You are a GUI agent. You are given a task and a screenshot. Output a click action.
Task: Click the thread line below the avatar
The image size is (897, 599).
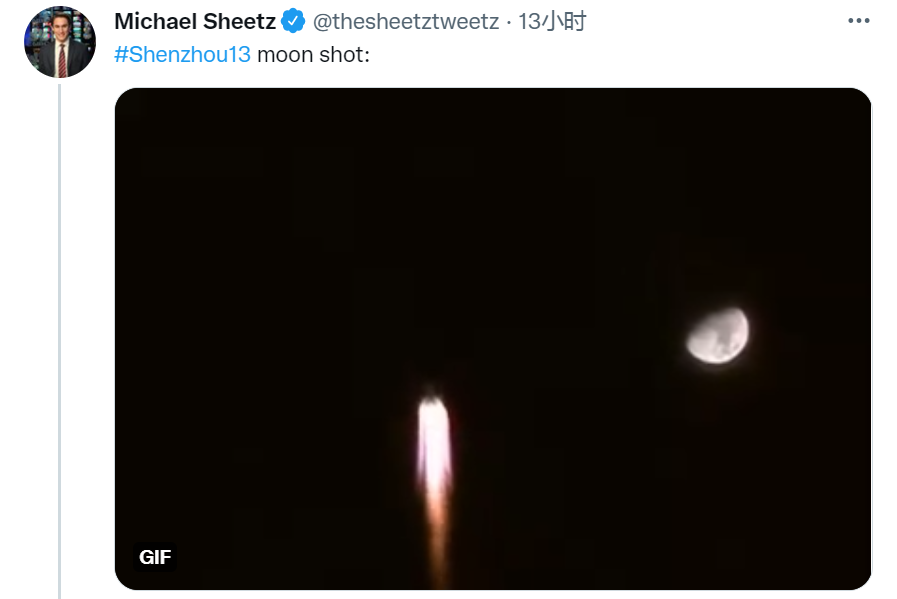(60, 340)
